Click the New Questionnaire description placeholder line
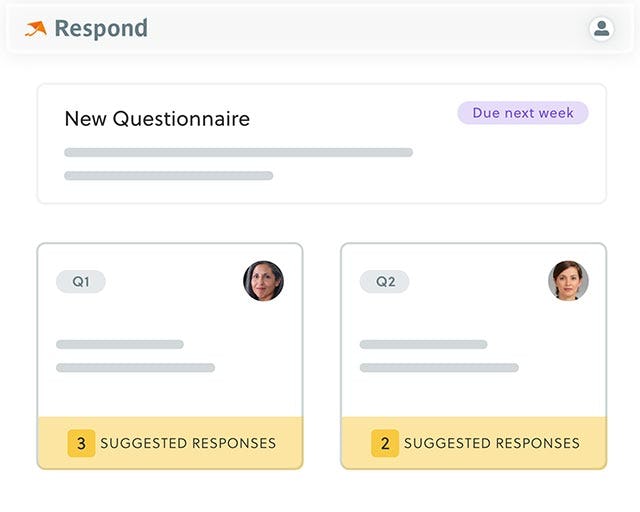The width and height of the screenshot is (640, 512). click(238, 153)
